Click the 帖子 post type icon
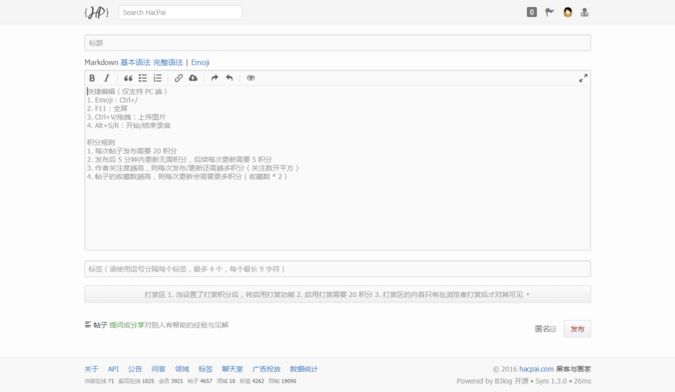 (x=88, y=324)
